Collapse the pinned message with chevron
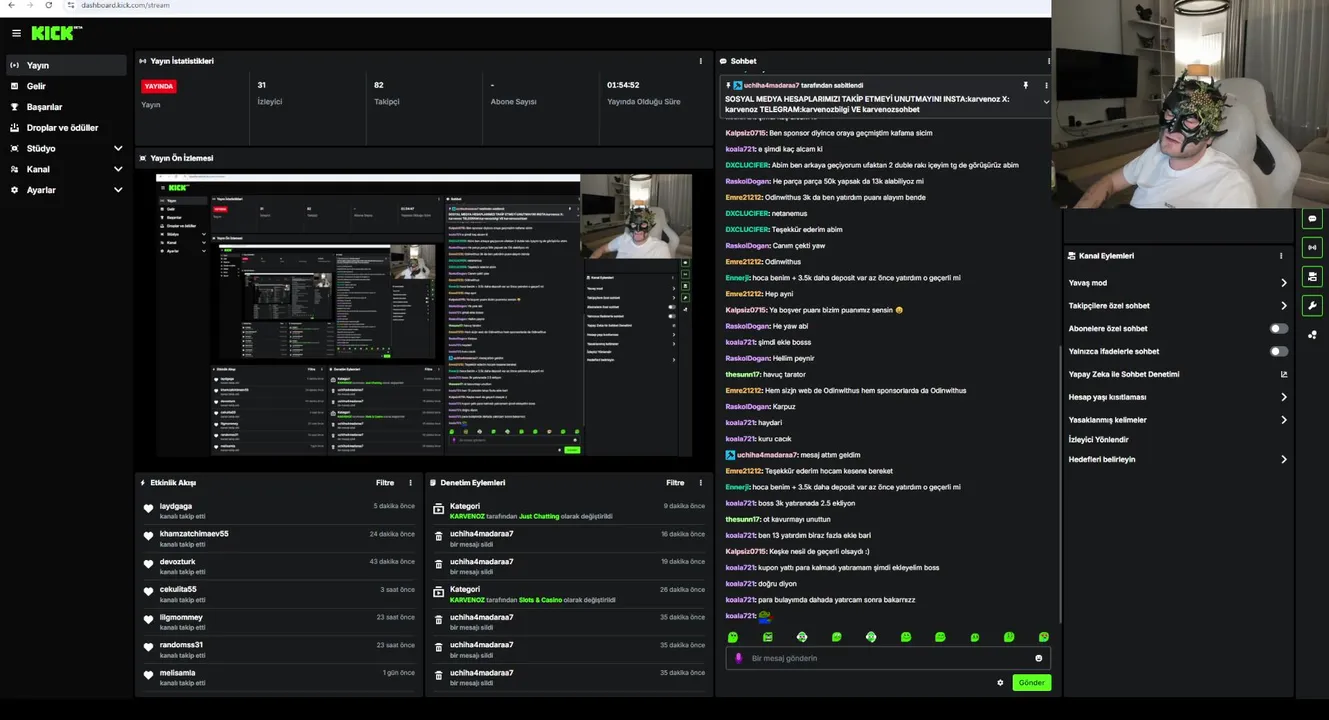 pyautogui.click(x=1046, y=101)
